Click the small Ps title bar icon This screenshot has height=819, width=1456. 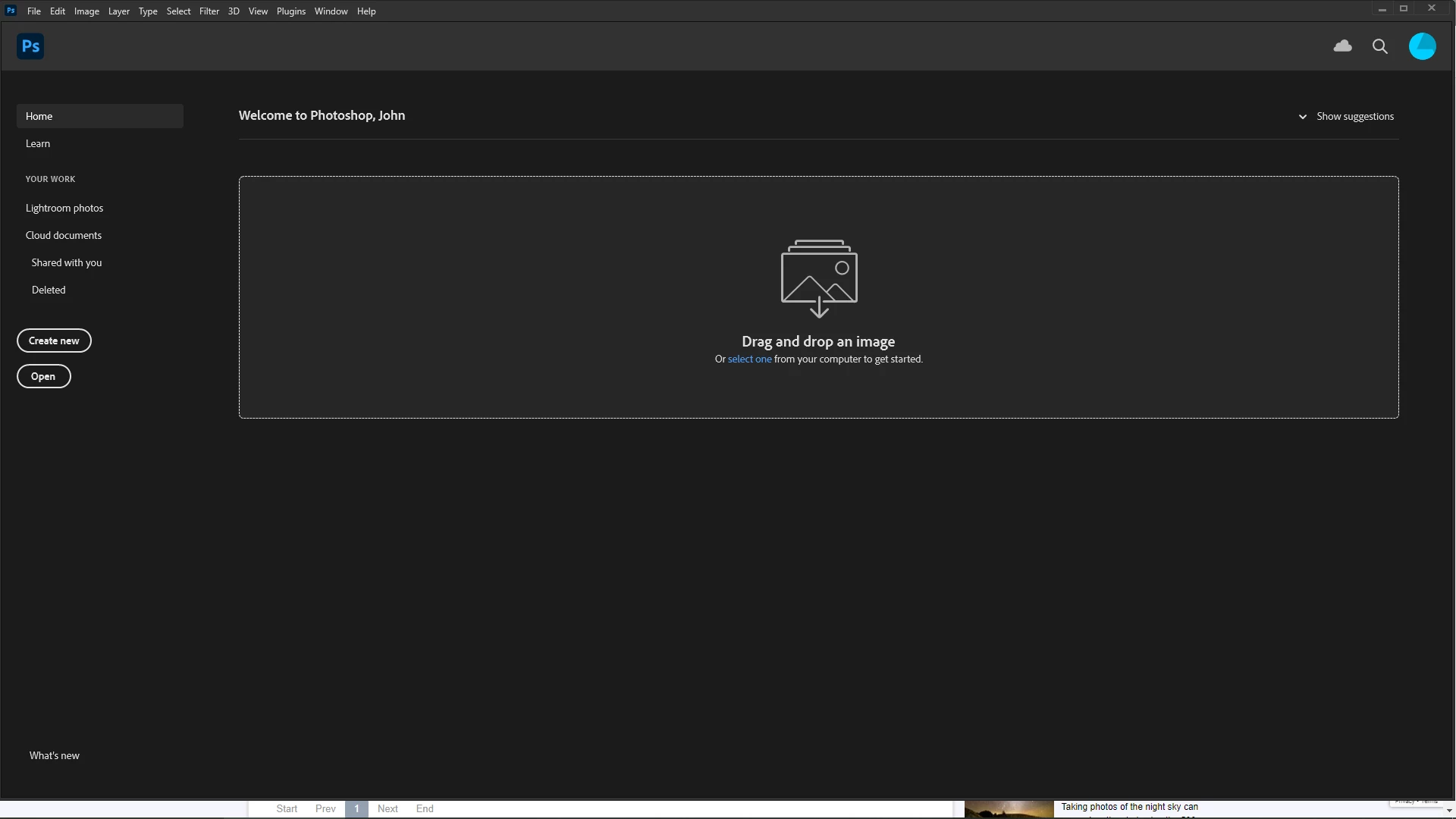tap(11, 11)
